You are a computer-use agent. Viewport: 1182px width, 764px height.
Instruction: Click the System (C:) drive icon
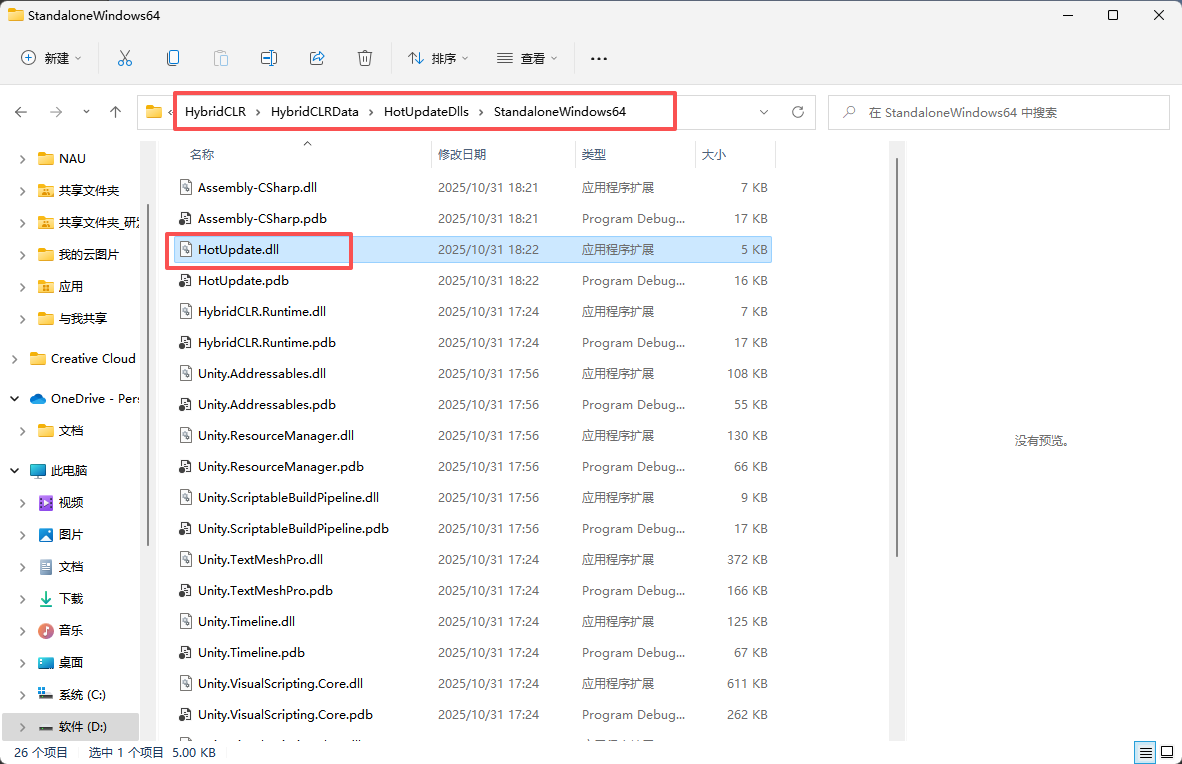click(x=46, y=694)
